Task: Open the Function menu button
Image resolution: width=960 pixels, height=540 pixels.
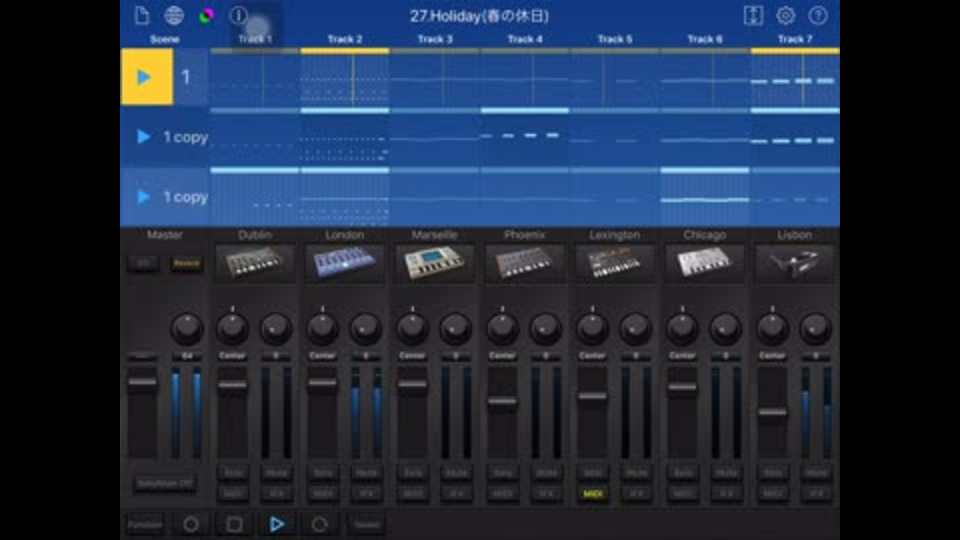Action: [145, 524]
